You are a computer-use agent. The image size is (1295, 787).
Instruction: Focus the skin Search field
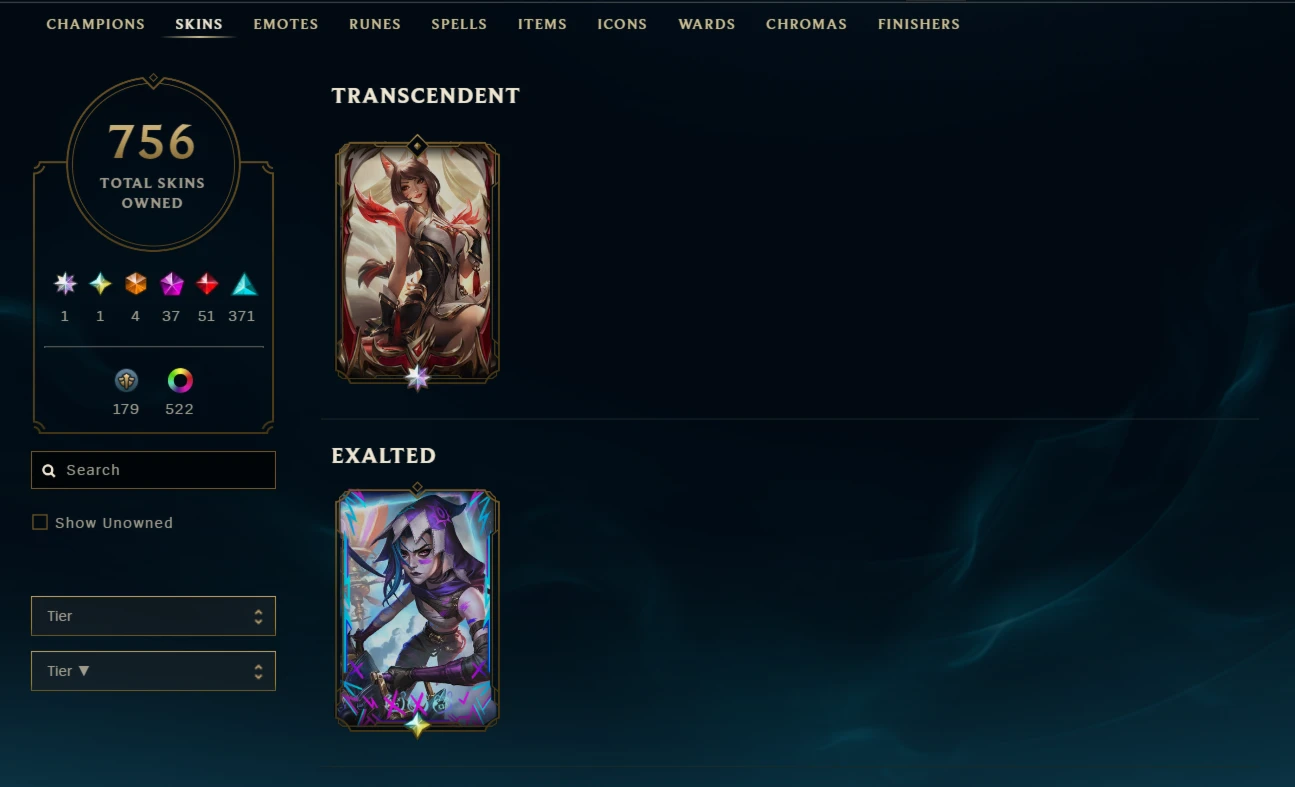point(153,470)
